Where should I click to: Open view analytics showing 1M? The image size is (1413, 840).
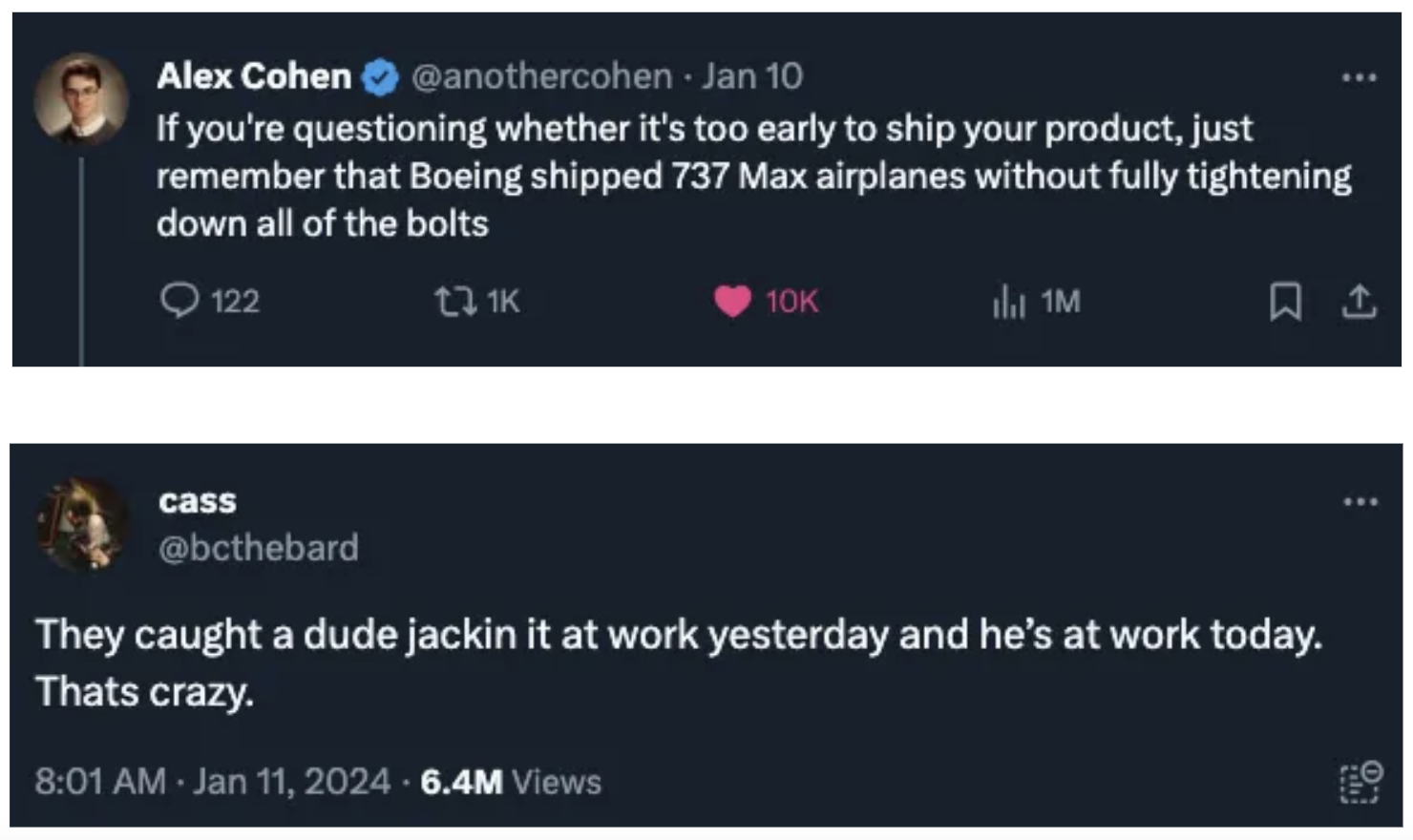1008,302
